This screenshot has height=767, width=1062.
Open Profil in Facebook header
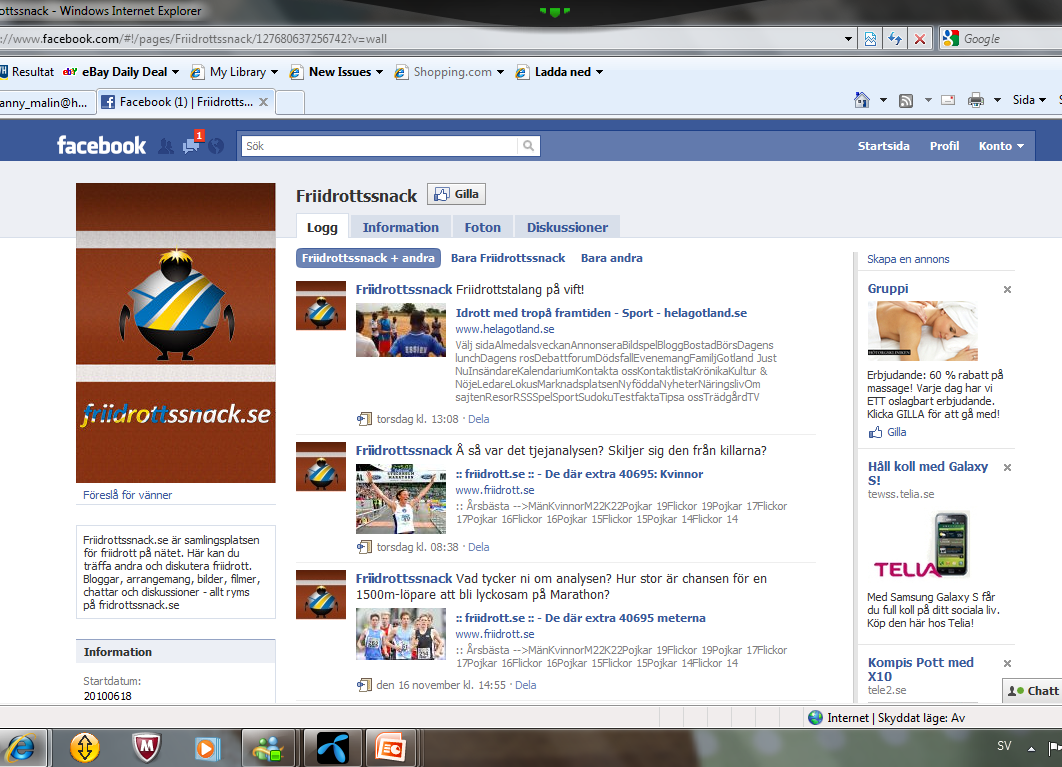(x=944, y=146)
